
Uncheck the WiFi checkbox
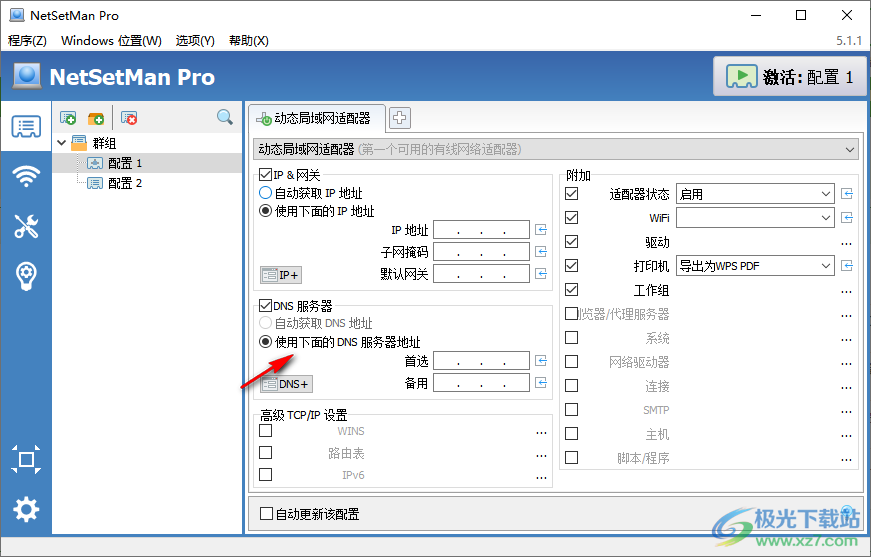572,217
